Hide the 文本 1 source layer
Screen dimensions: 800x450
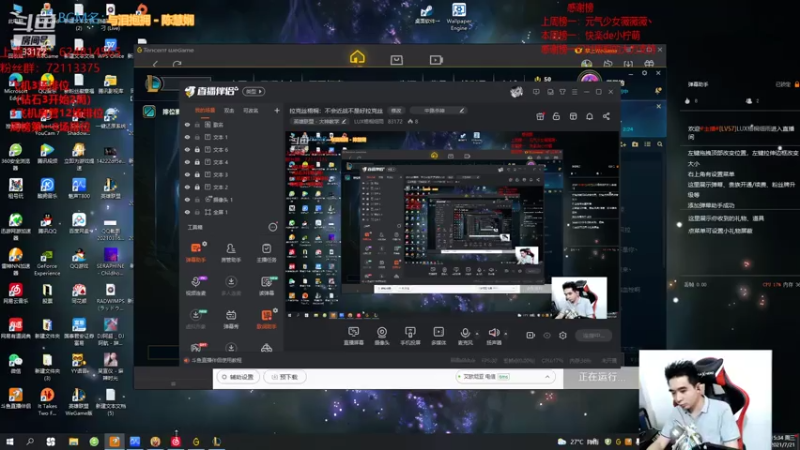click(187, 137)
